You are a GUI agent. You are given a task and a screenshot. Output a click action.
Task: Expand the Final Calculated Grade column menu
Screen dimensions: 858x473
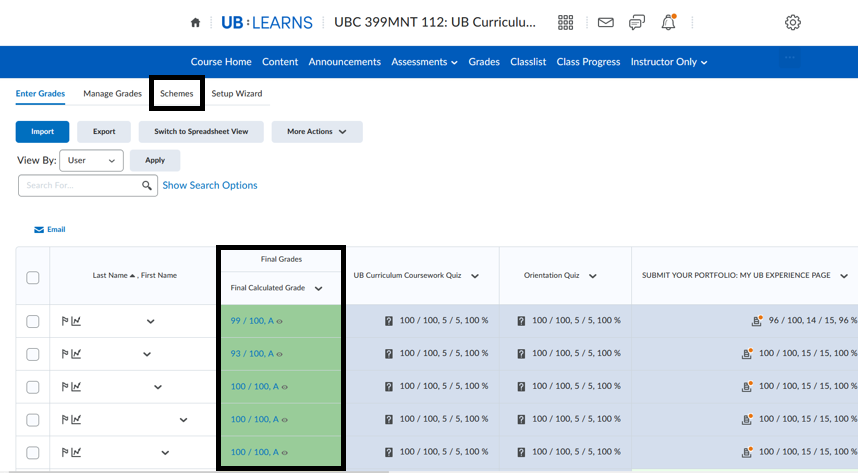pyautogui.click(x=318, y=288)
